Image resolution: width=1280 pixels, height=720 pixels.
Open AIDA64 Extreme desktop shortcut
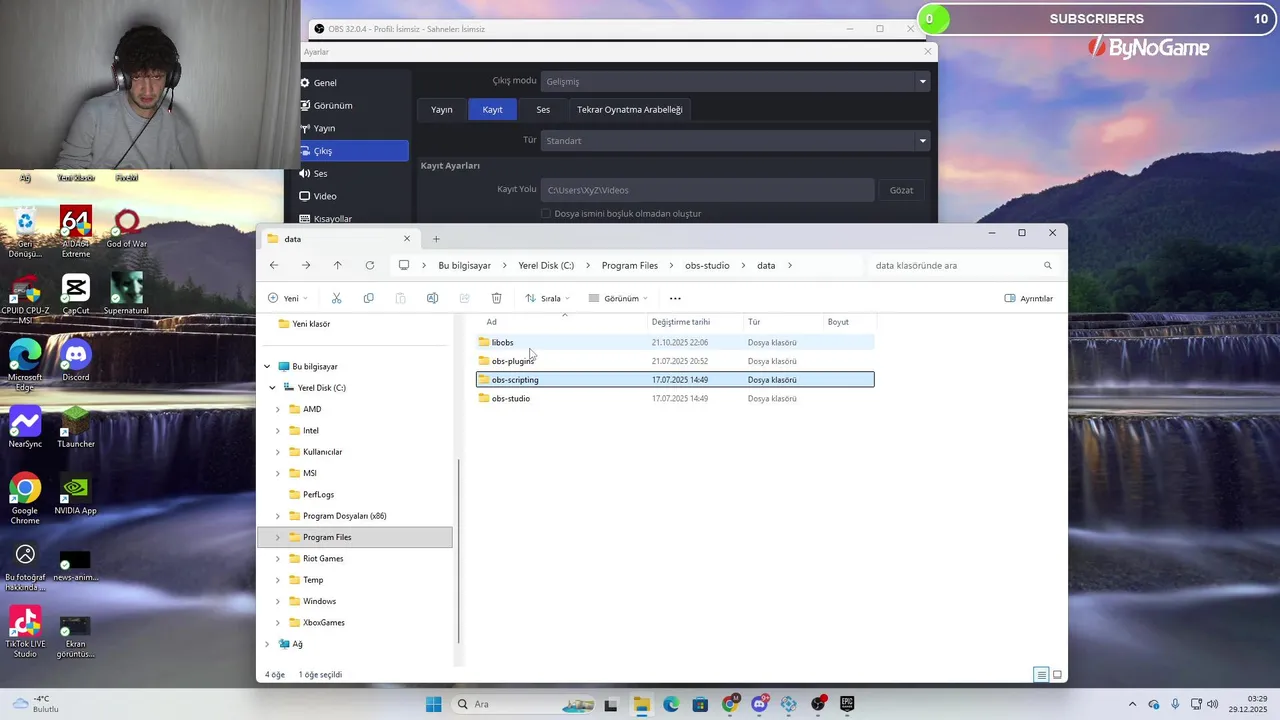76,233
